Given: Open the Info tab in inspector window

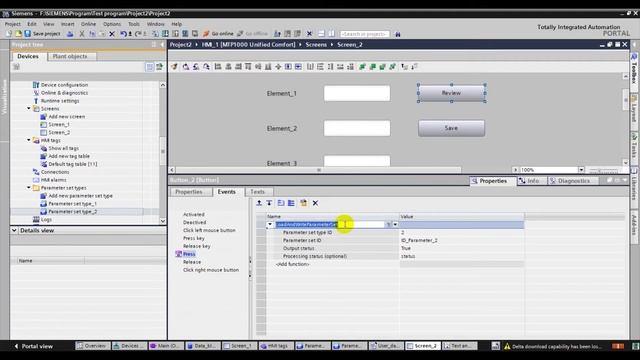Looking at the screenshot, I should tap(532, 181).
